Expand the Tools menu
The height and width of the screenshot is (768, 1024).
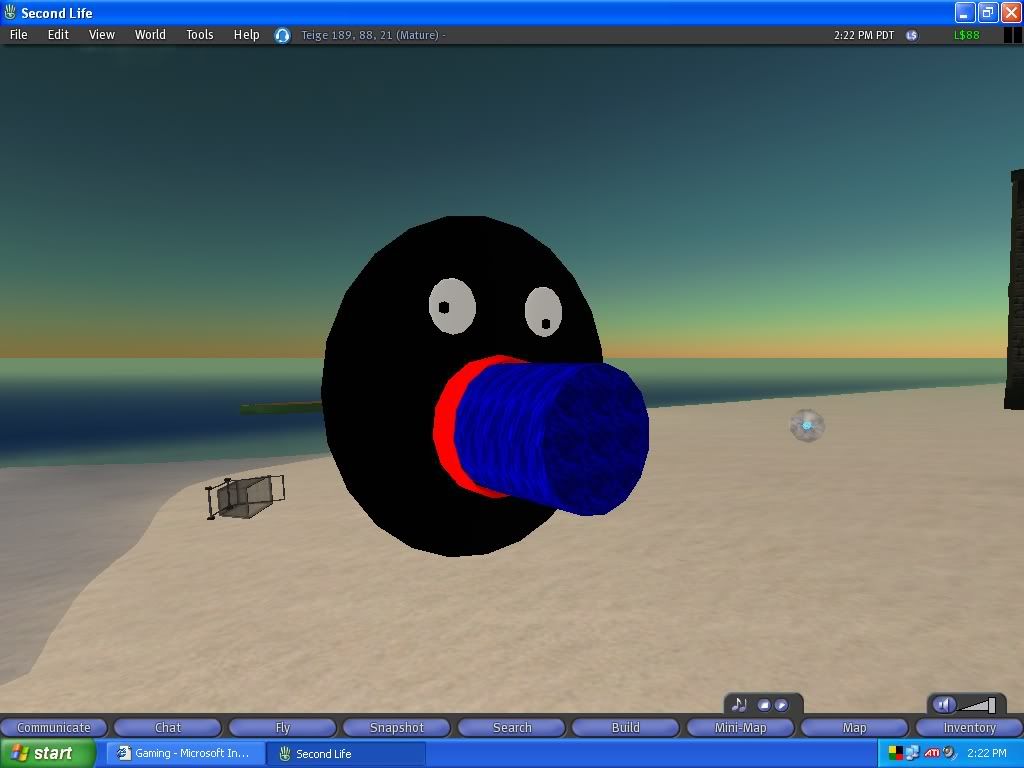199,34
